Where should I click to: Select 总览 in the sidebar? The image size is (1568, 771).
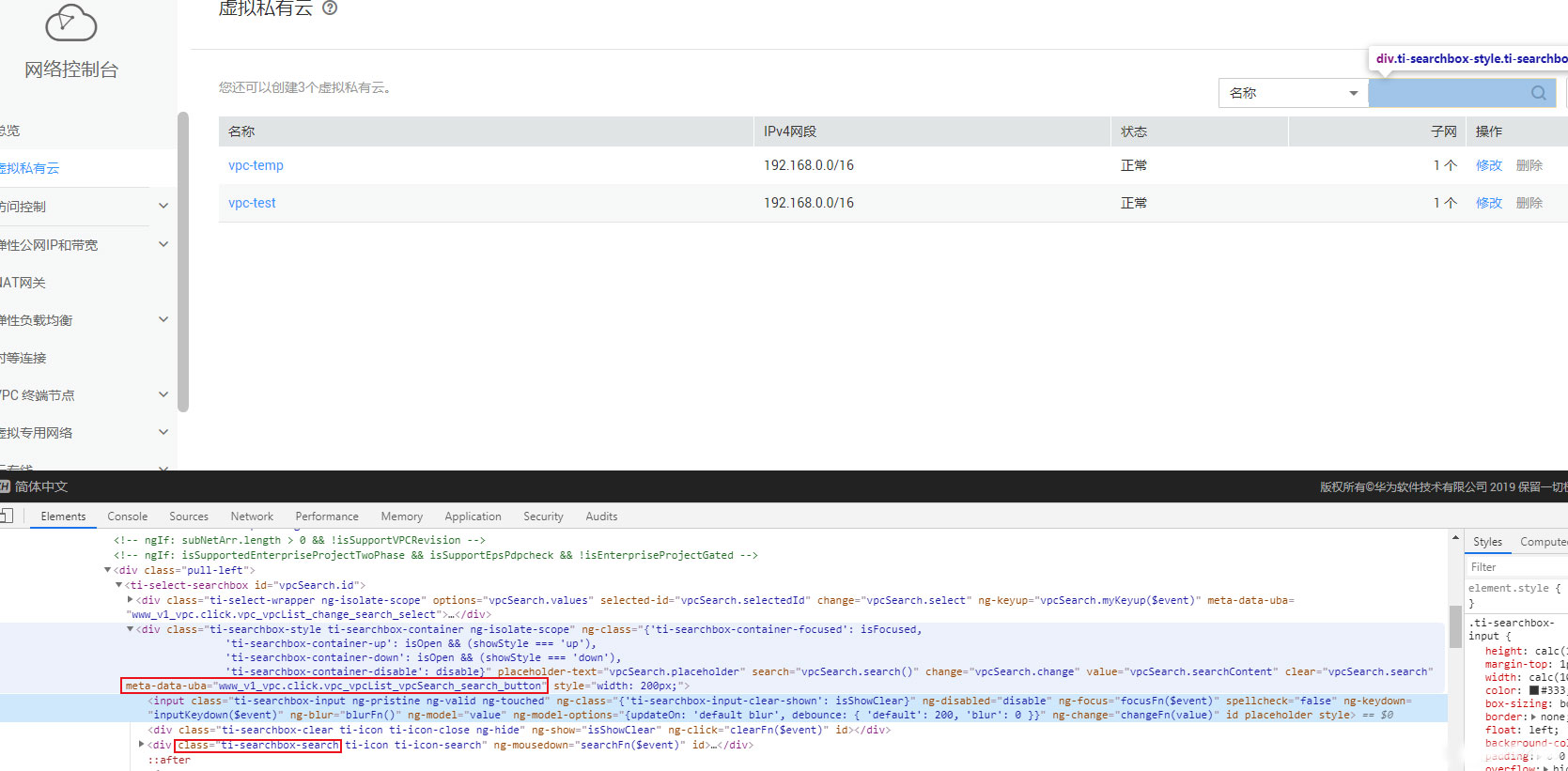pyautogui.click(x=9, y=131)
